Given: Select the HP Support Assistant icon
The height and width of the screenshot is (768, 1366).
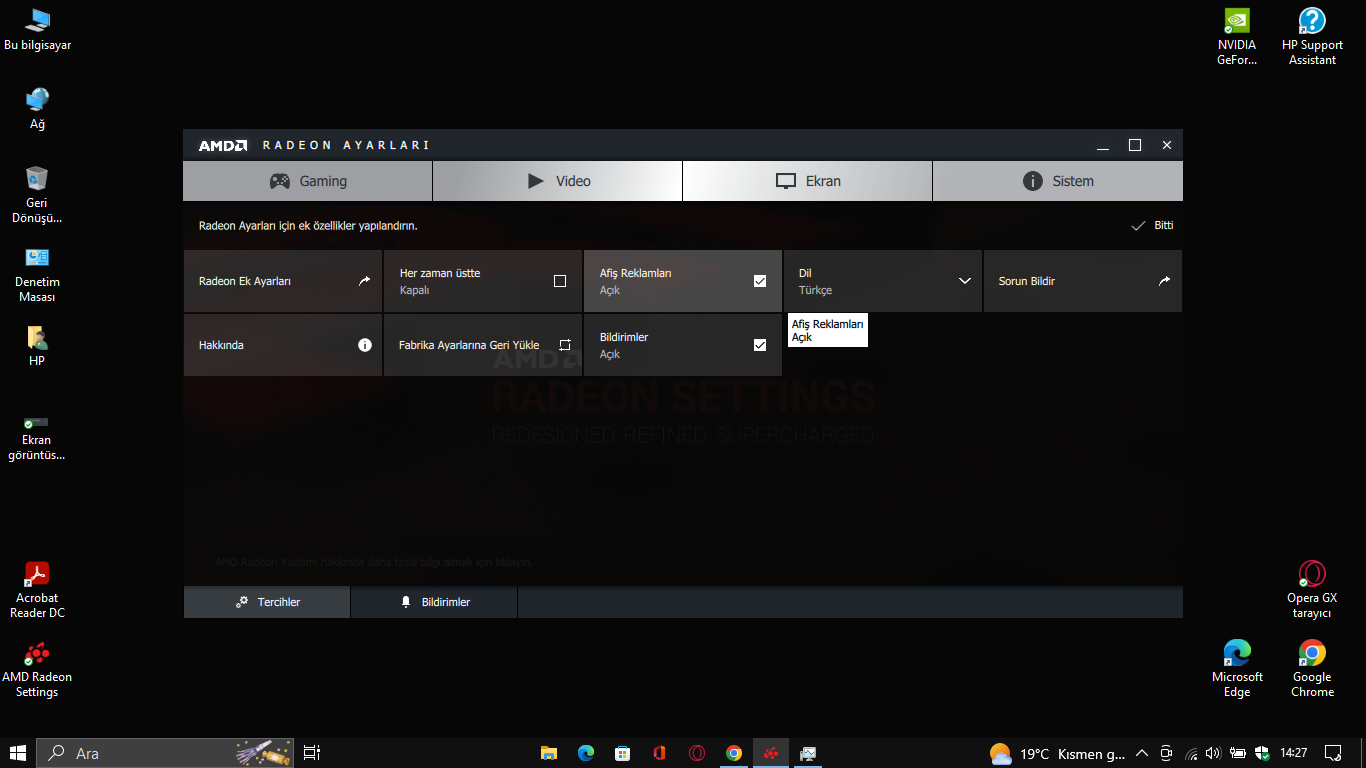Looking at the screenshot, I should (x=1312, y=37).
